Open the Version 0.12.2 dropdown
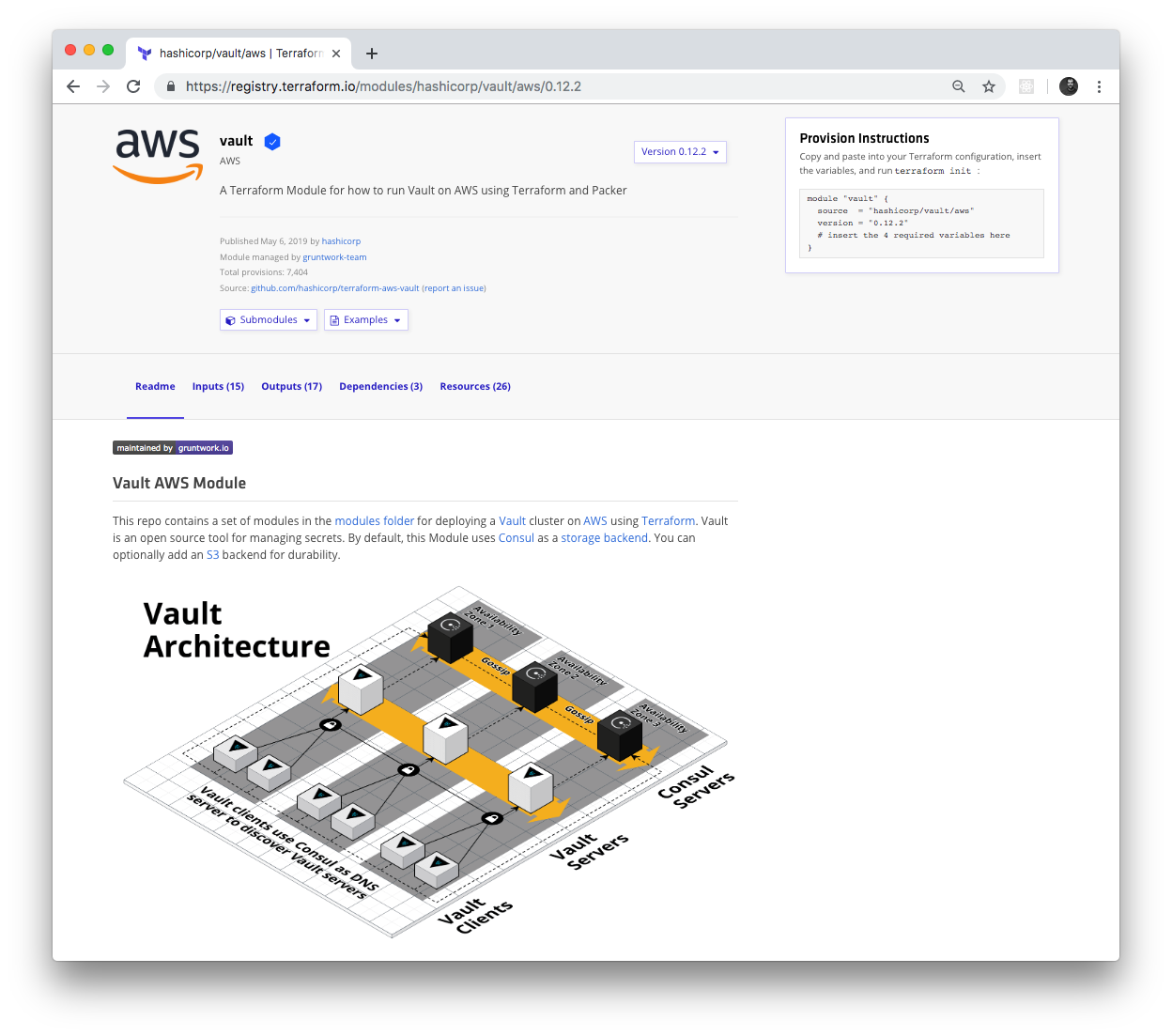This screenshot has height=1036, width=1172. click(x=679, y=151)
